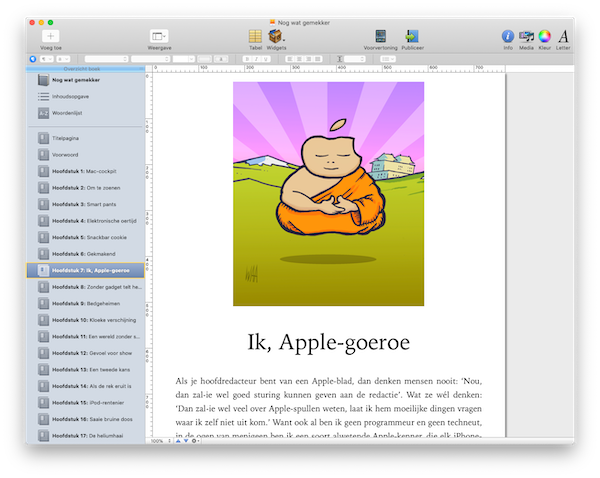Image resolution: width=600 pixels, height=478 pixels.
Task: Open the line spacing value field
Action: 355,59
